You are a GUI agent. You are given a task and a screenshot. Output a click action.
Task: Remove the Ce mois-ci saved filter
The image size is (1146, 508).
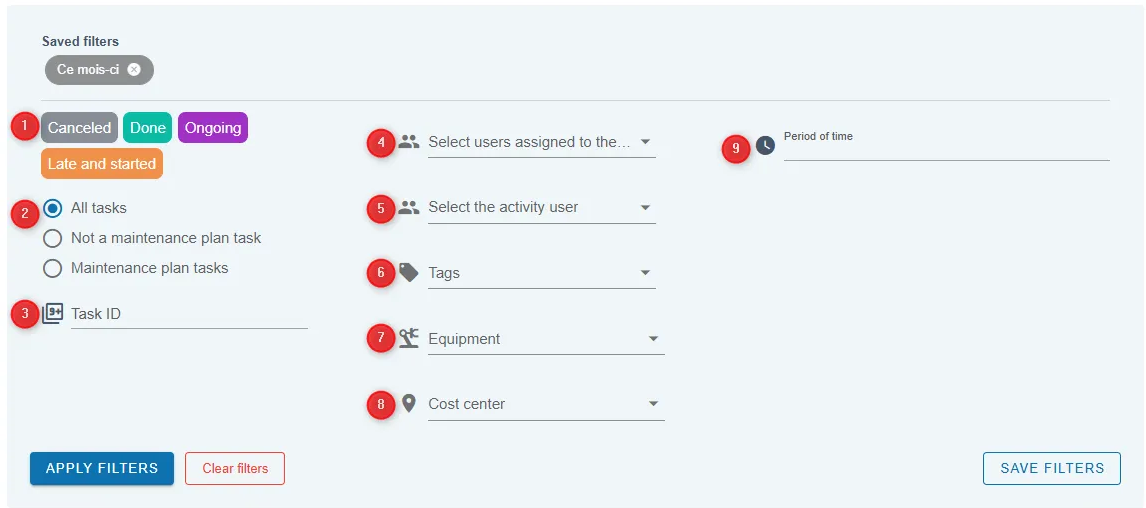[x=134, y=69]
